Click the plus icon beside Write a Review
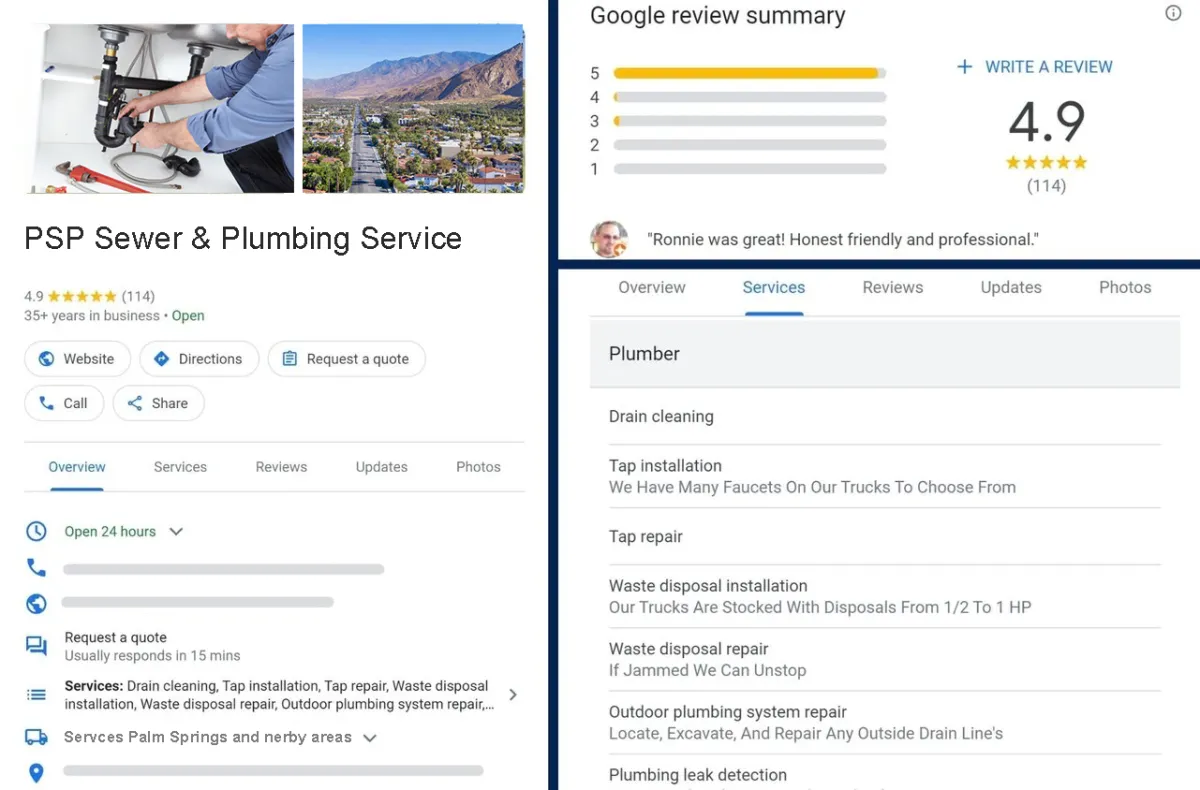The image size is (1200, 790). click(964, 67)
